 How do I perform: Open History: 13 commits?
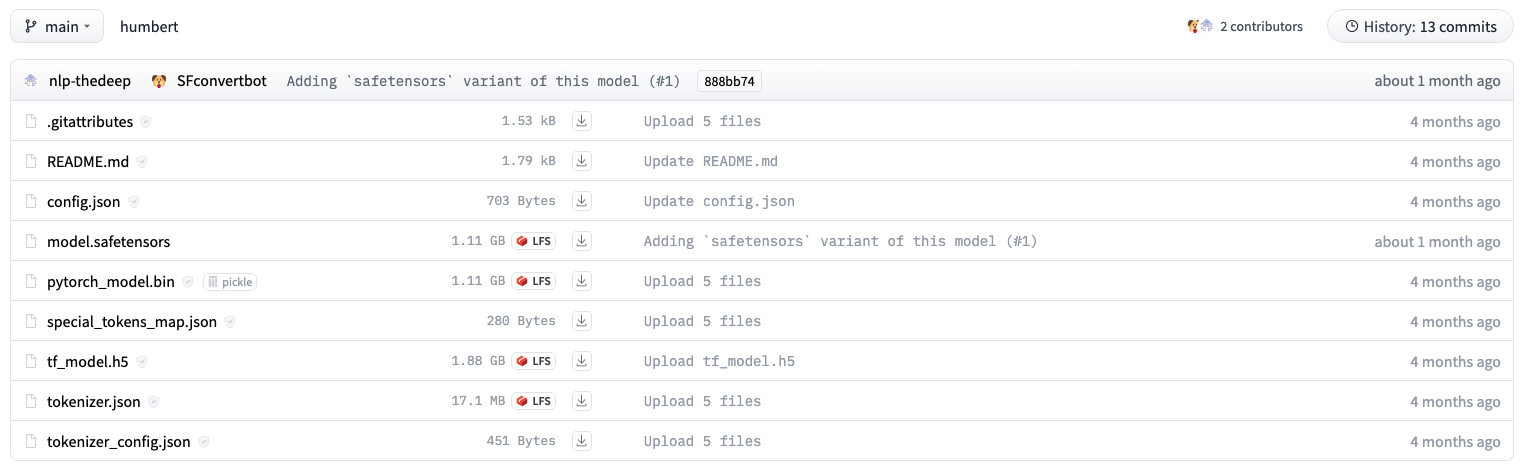click(x=1420, y=27)
